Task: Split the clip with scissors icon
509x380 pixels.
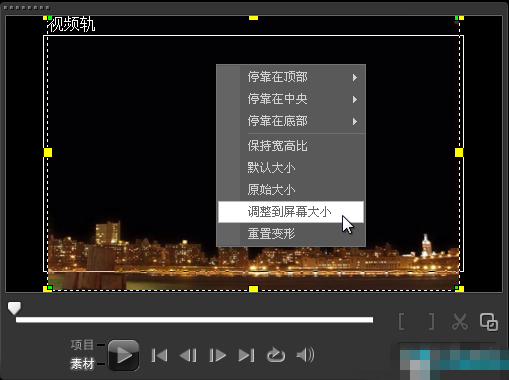Action: (460, 322)
